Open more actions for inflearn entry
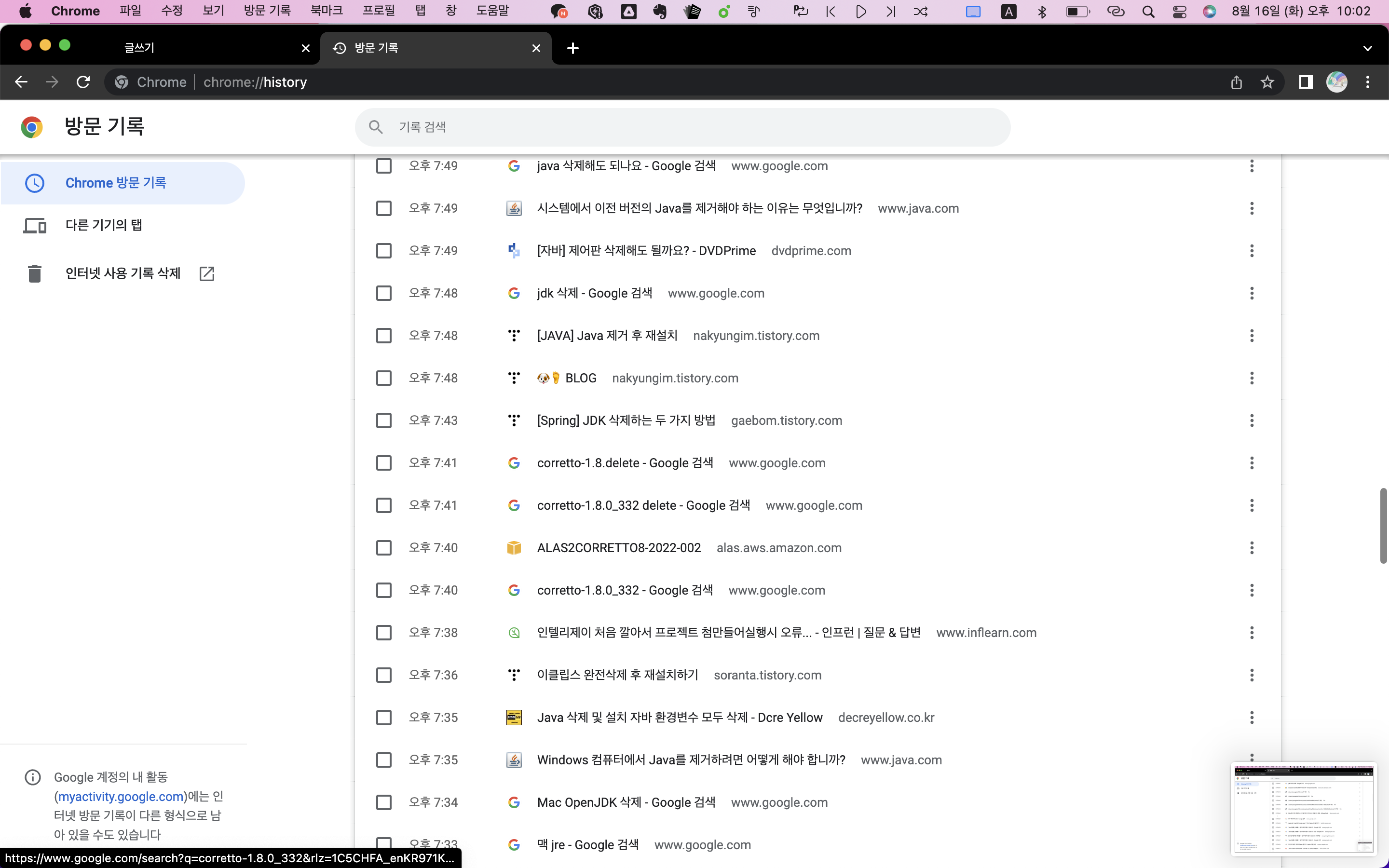 (x=1252, y=633)
